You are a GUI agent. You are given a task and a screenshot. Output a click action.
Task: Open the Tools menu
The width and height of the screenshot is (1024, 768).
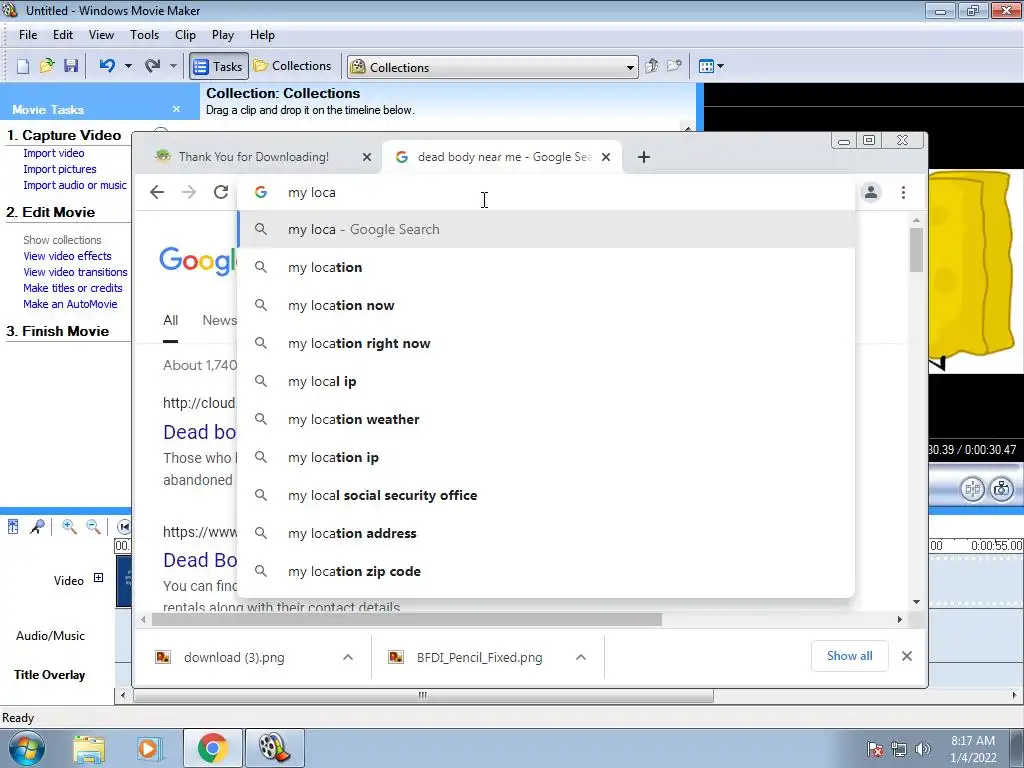[x=144, y=35]
